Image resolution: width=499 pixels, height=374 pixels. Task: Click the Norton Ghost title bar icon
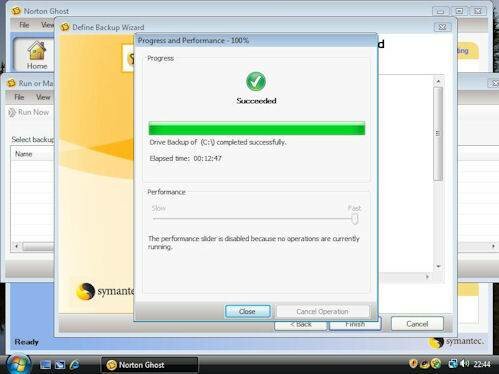coord(16,11)
